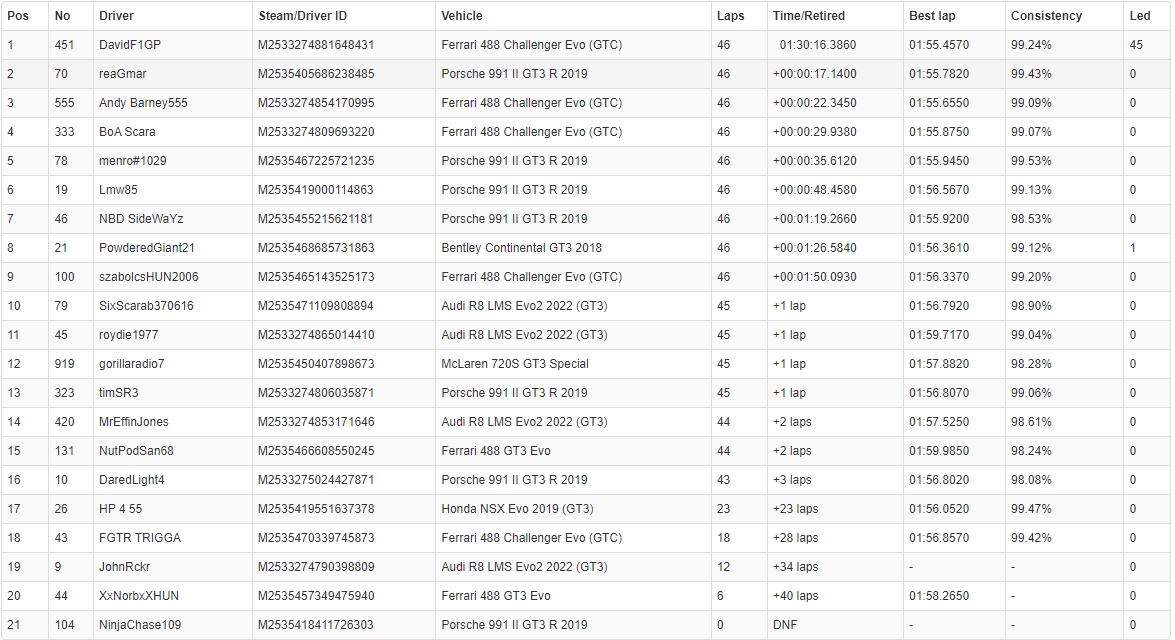Click car number 451
The width and height of the screenshot is (1175, 640).
point(64,45)
